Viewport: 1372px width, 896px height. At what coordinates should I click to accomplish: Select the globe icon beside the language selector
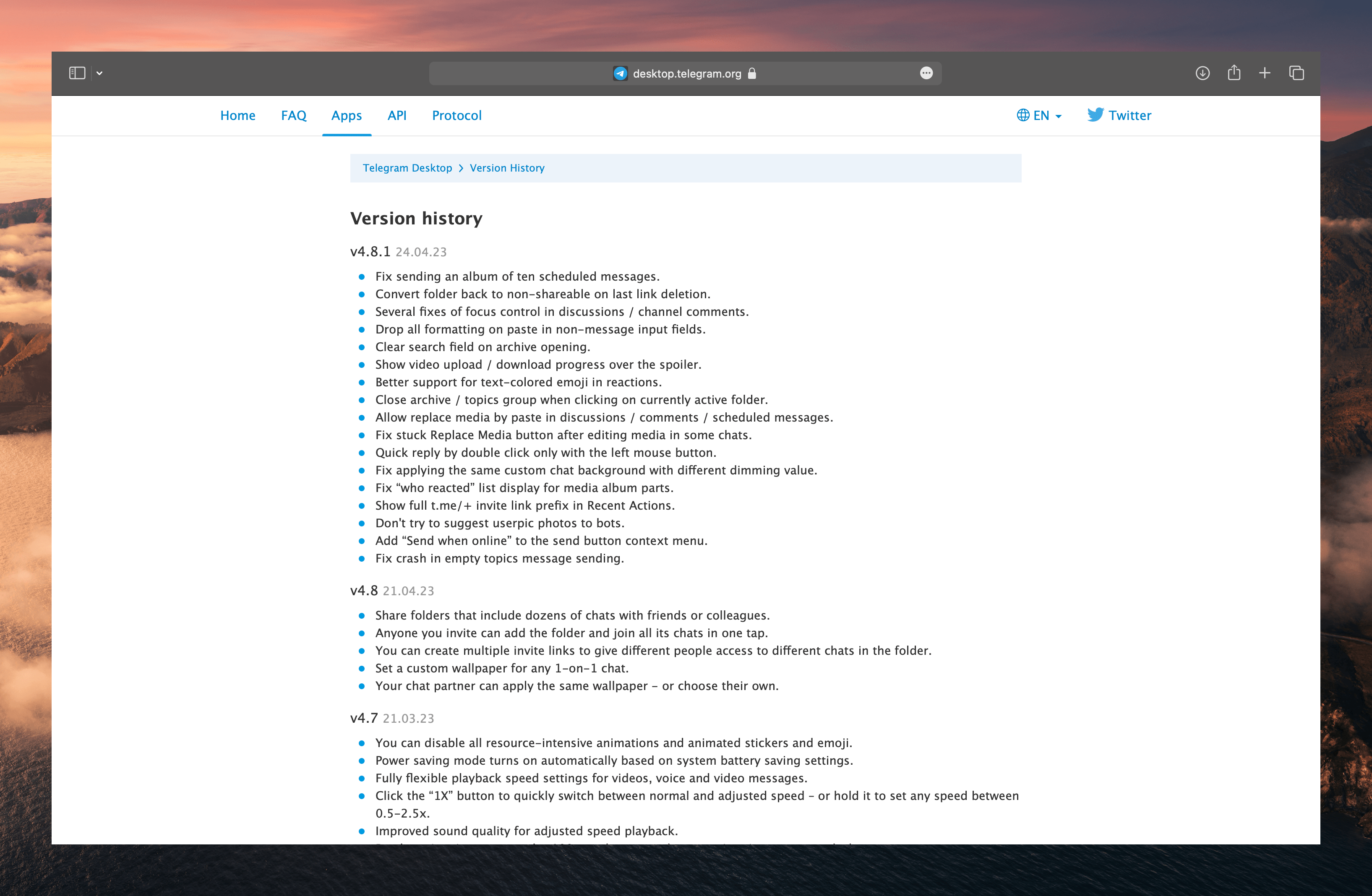point(1022,115)
